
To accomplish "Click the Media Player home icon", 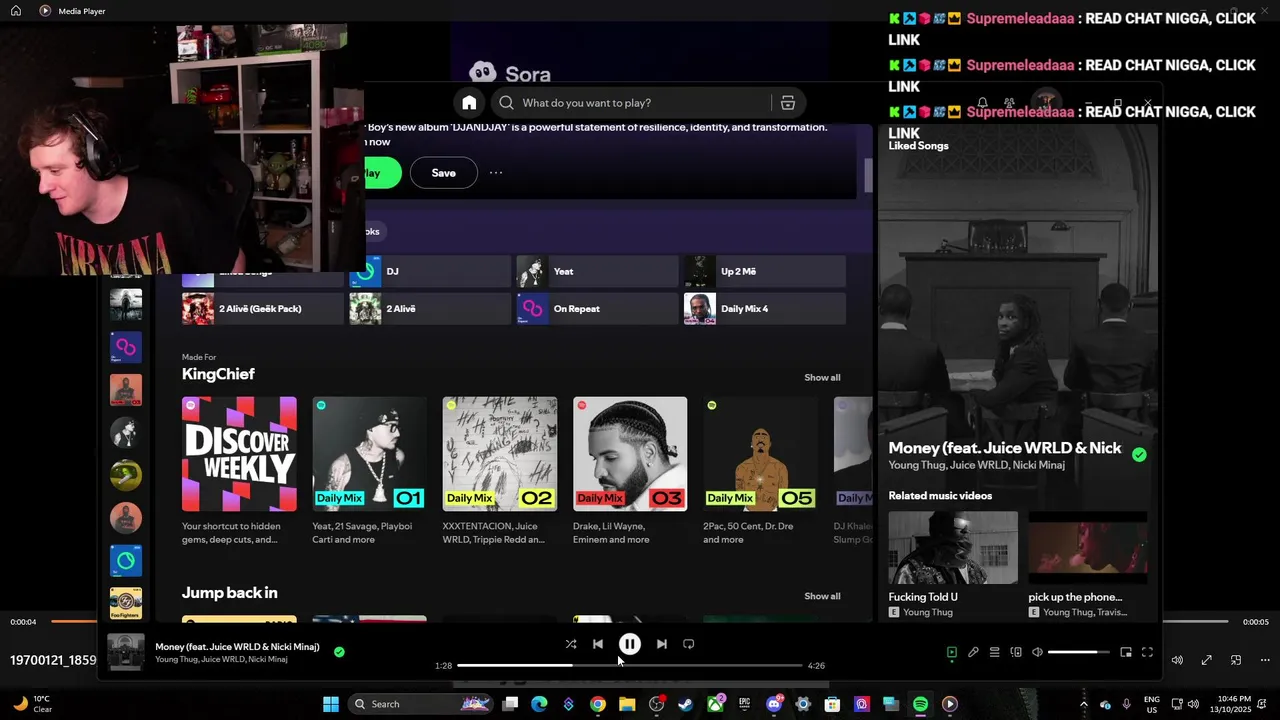I will click(15, 10).
